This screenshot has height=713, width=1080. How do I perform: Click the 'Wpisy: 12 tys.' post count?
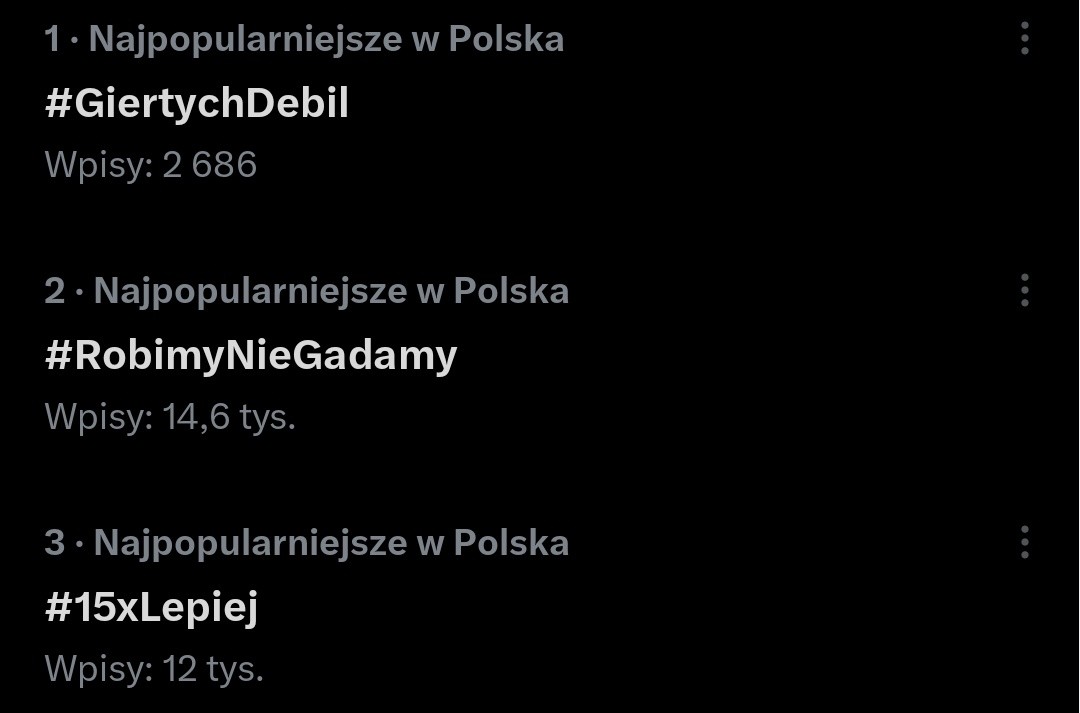pos(154,670)
